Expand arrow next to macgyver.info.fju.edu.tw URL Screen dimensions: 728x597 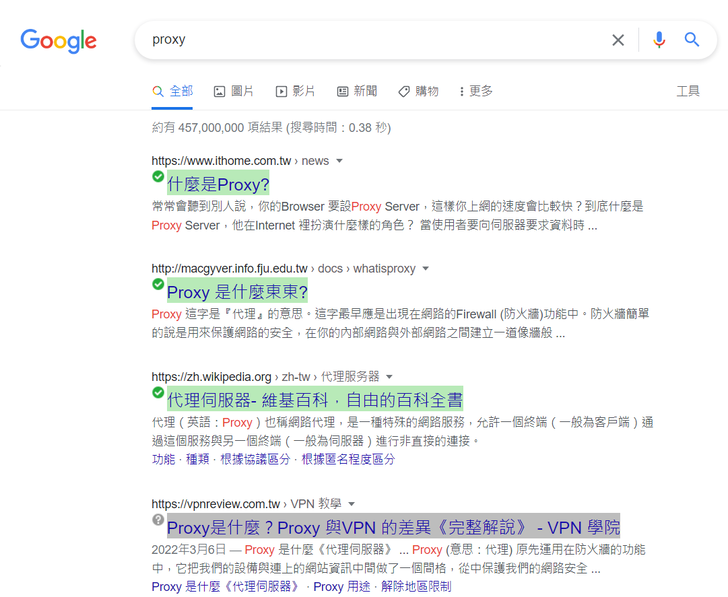pyautogui.click(x=425, y=269)
